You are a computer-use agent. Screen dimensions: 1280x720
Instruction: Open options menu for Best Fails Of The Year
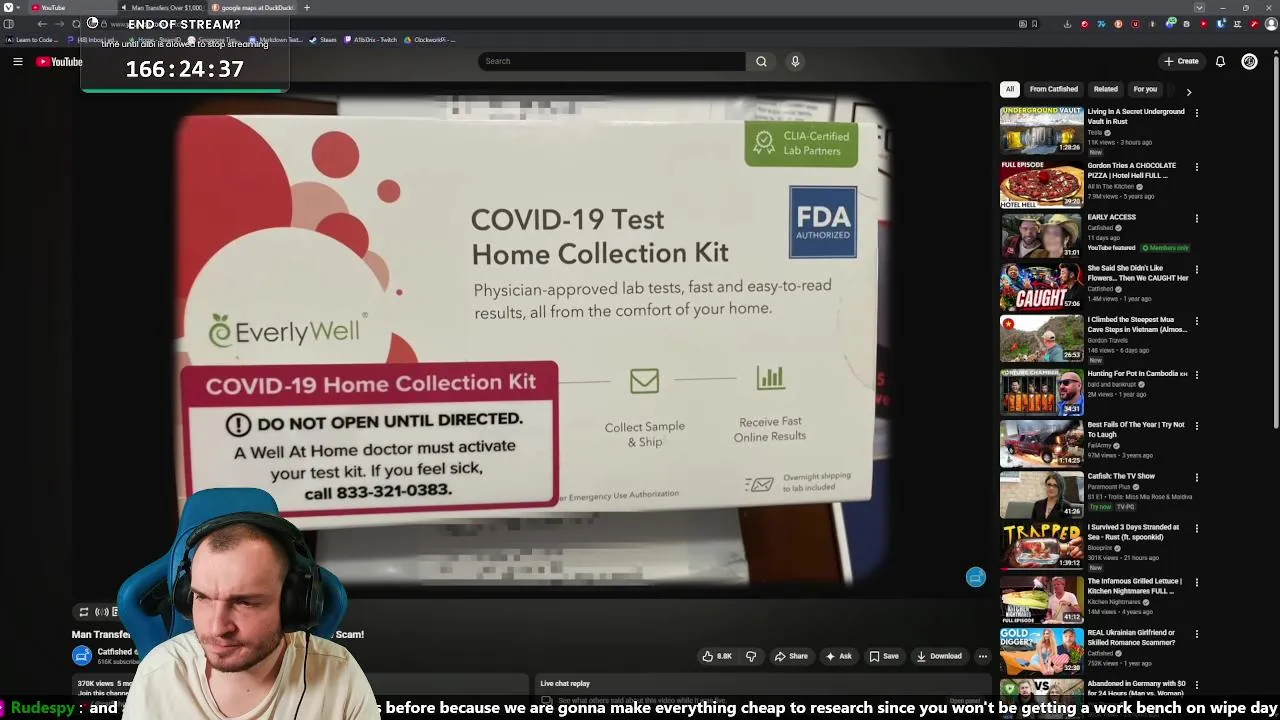click(x=1197, y=426)
